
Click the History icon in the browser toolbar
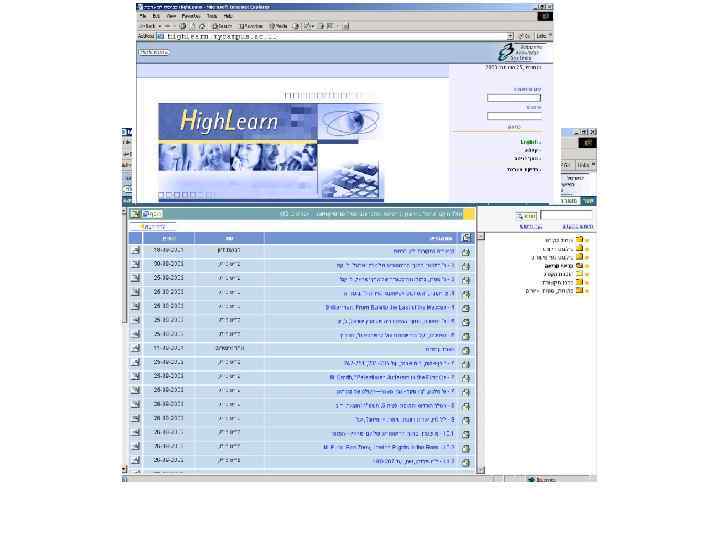(x=296, y=26)
